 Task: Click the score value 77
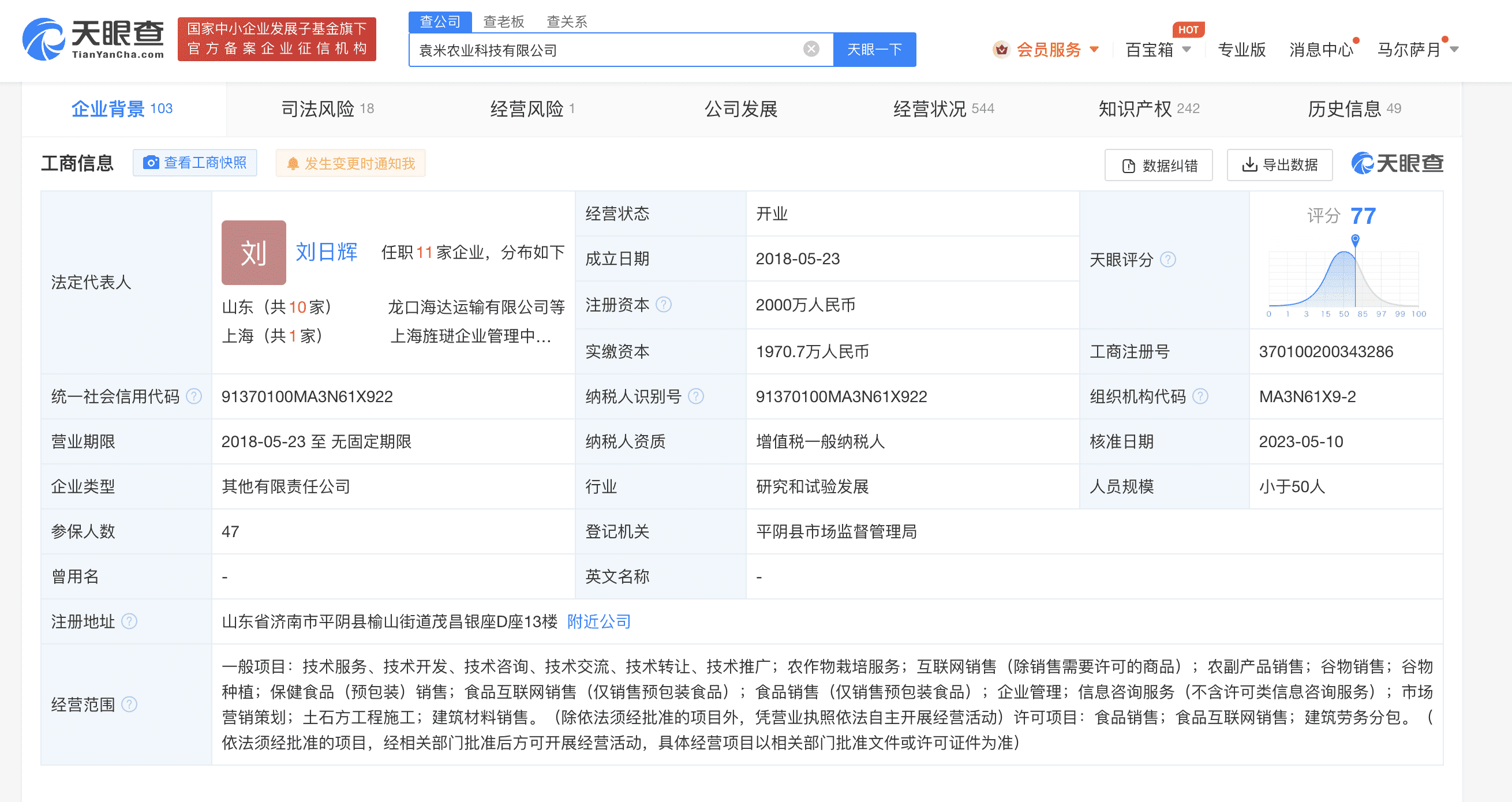(1363, 216)
